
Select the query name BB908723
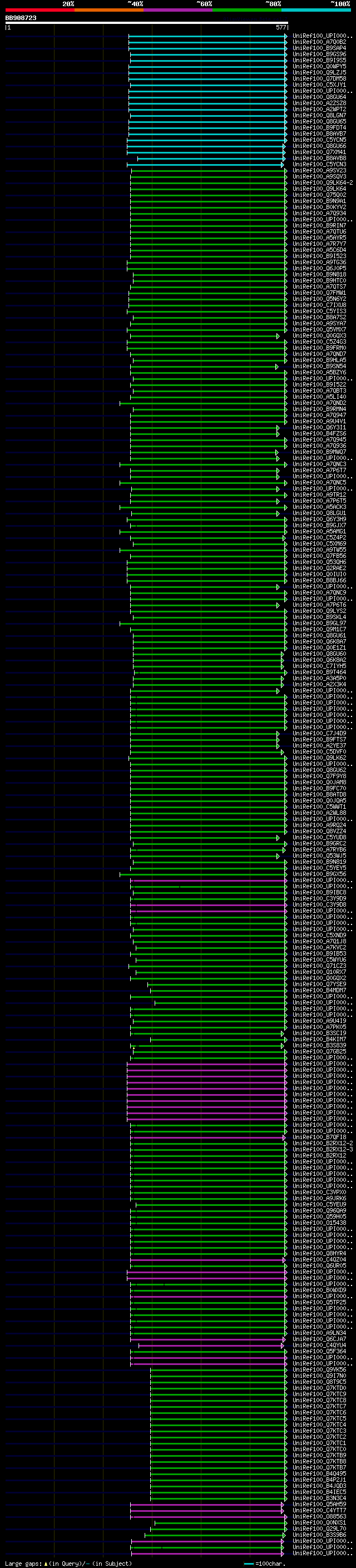(x=21, y=18)
